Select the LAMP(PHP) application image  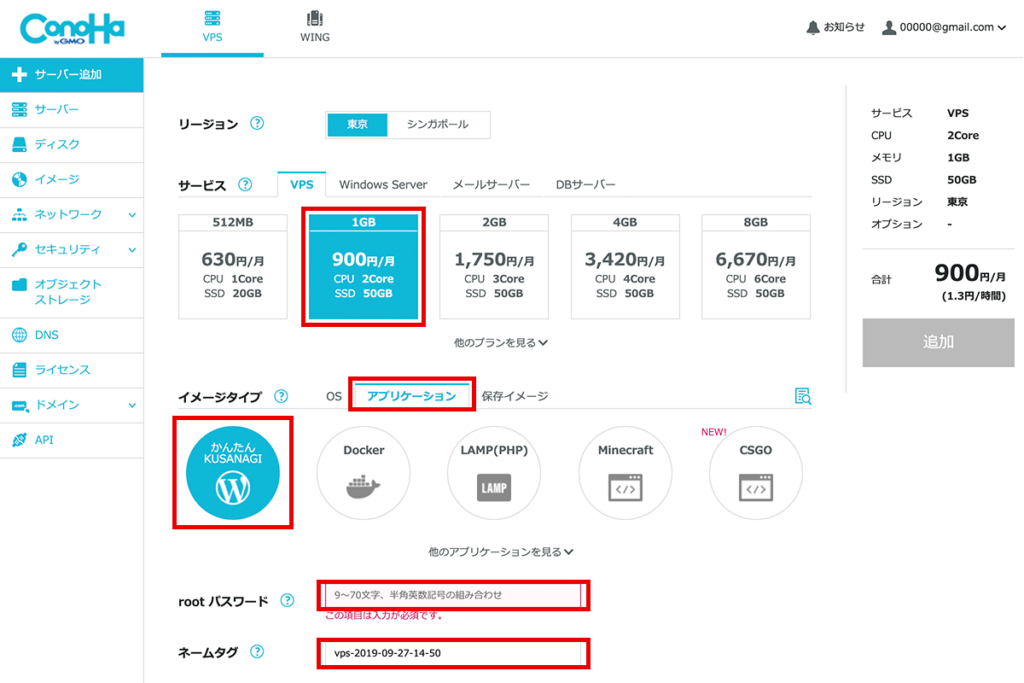[x=494, y=473]
